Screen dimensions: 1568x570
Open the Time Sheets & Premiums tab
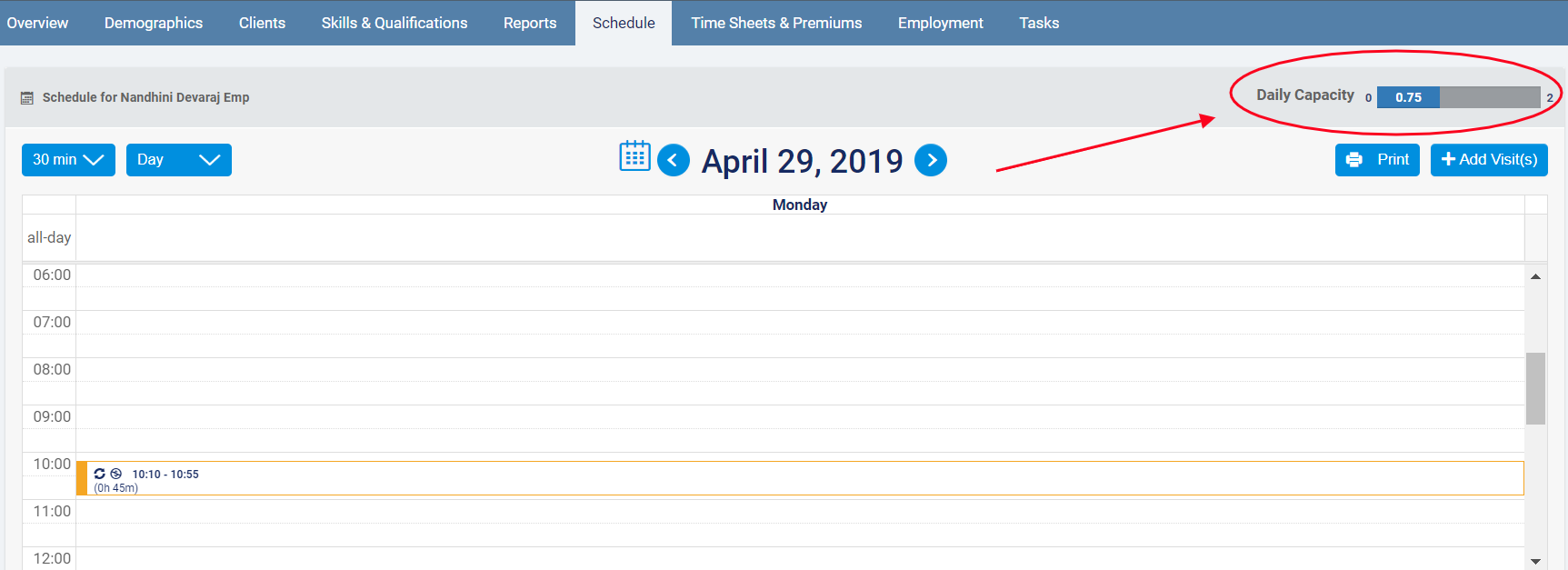775,23
